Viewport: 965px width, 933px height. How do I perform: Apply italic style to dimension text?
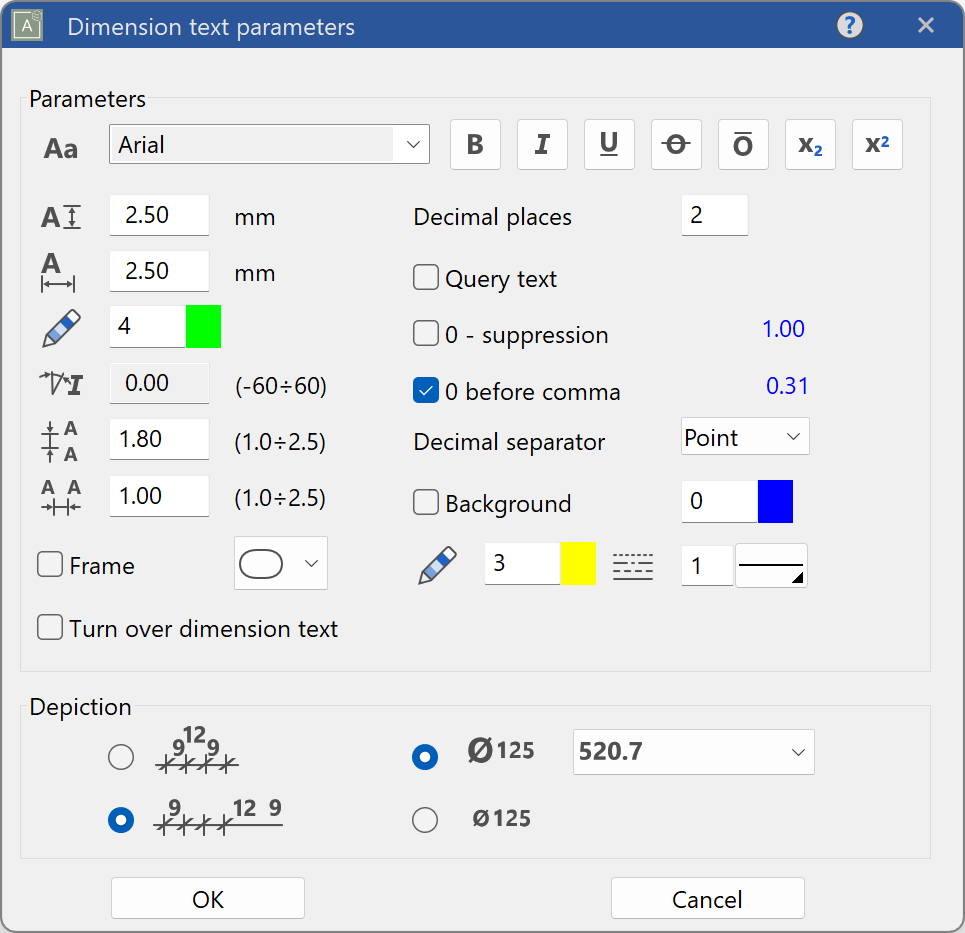[x=542, y=144]
